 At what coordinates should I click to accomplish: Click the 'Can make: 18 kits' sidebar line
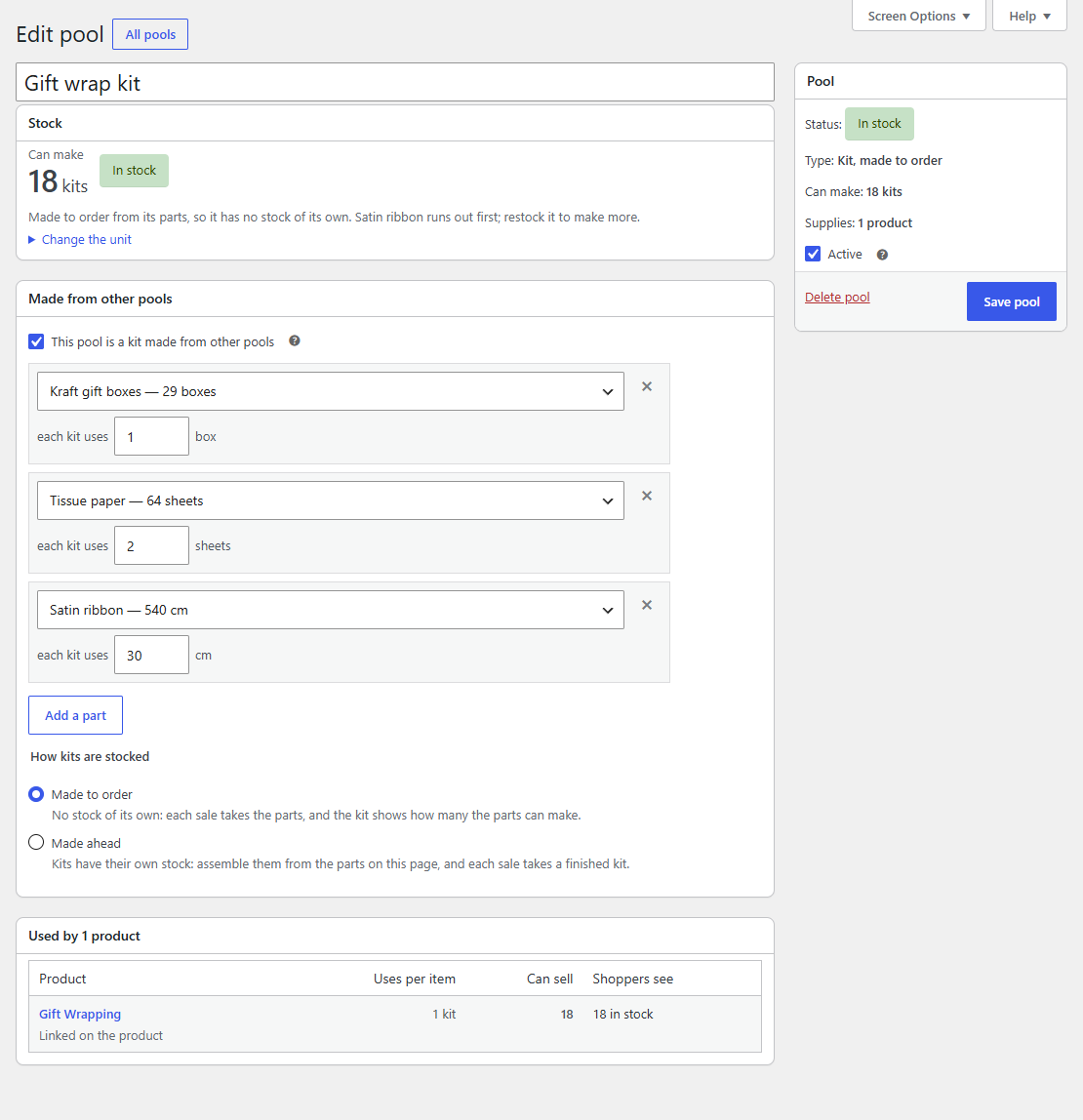tap(854, 191)
